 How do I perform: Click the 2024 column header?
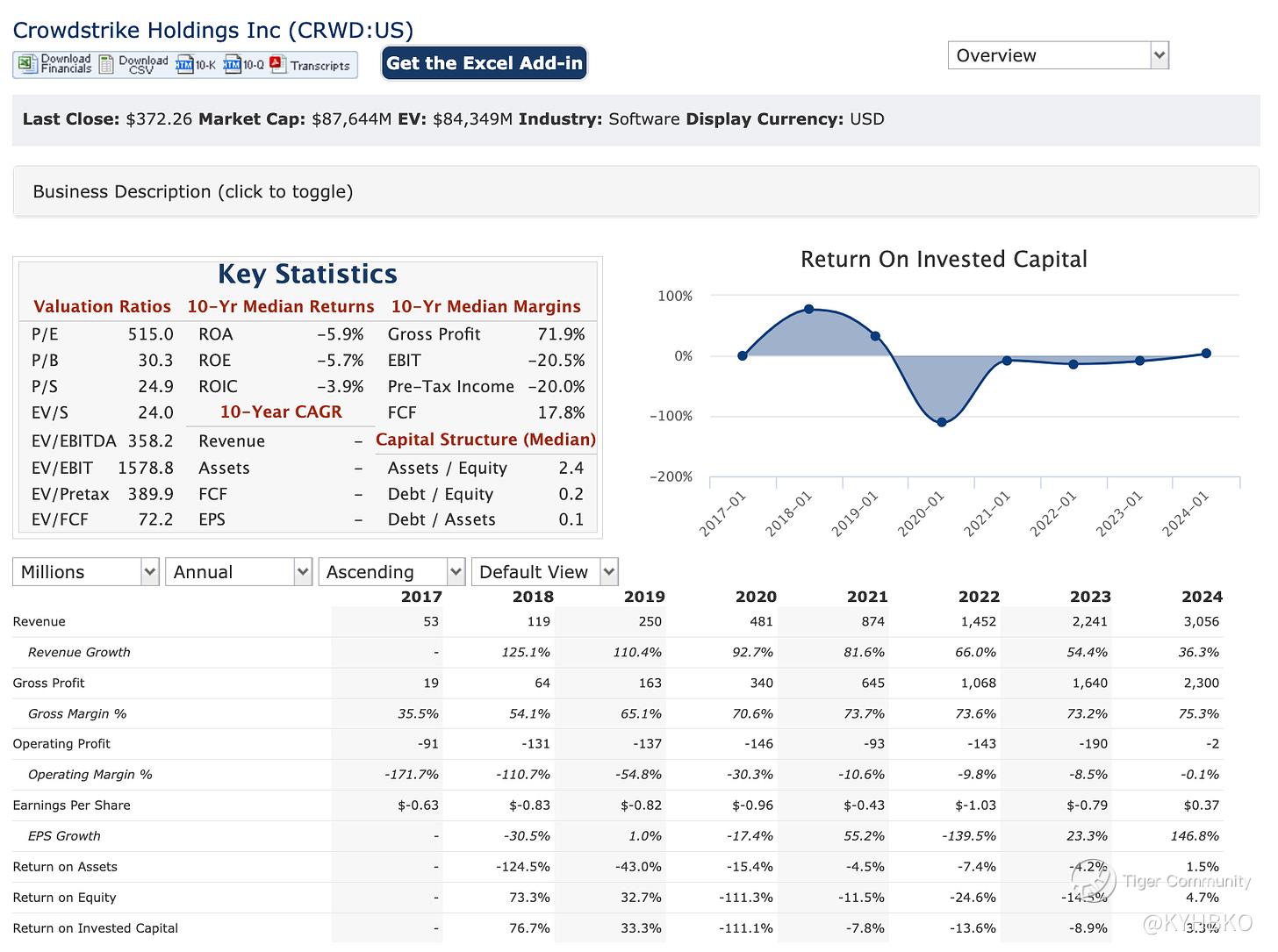[1202, 596]
